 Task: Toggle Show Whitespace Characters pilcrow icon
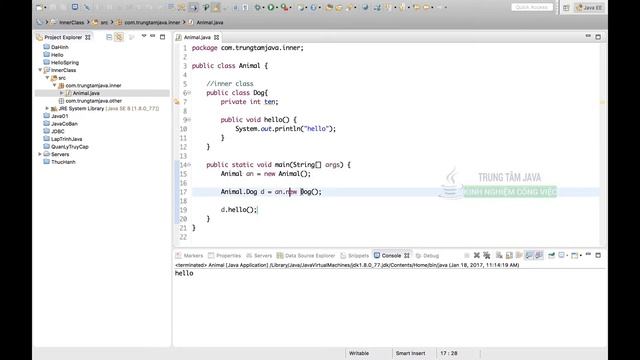[x=245, y=7]
